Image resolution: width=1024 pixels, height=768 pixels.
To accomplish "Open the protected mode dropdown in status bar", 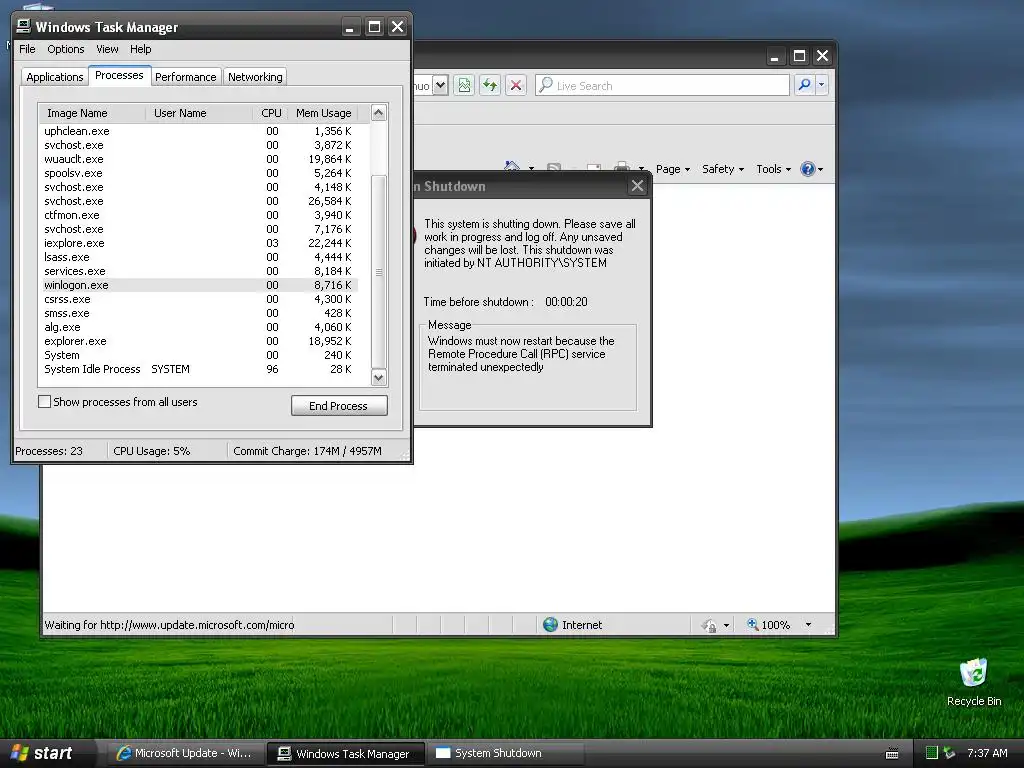I will pyautogui.click(x=726, y=626).
